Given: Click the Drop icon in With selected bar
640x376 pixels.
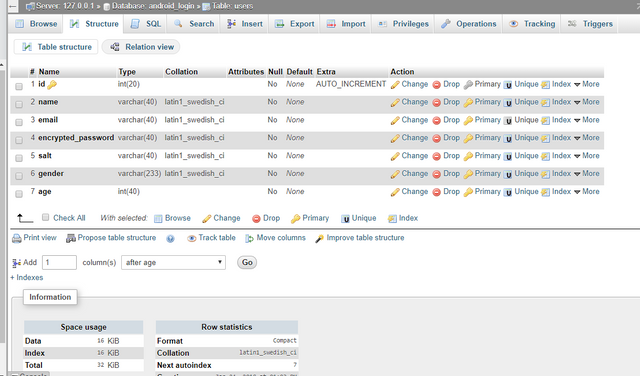Looking at the screenshot, I should 256,219.
